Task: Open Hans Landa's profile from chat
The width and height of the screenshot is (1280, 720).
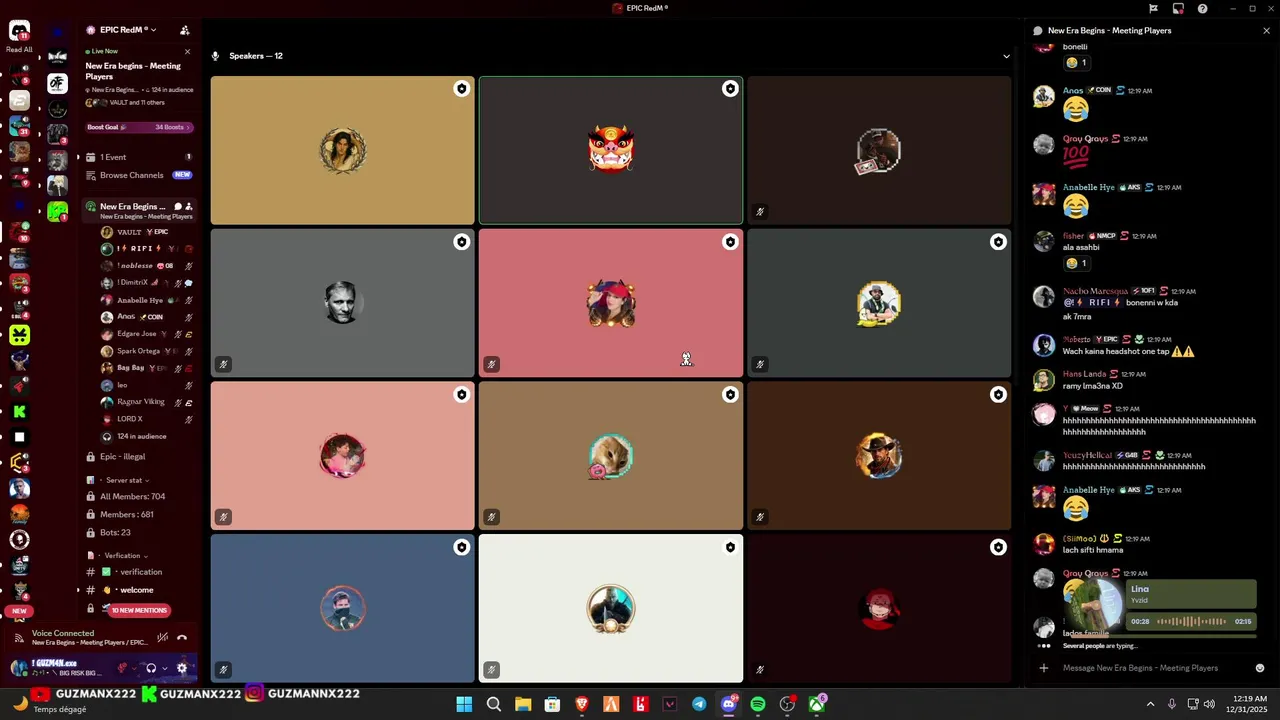Action: (x=1085, y=374)
